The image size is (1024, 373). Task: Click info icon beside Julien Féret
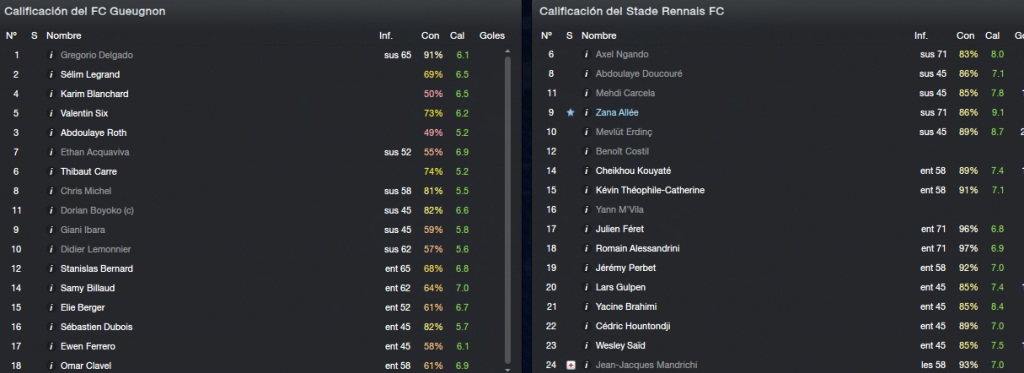coord(586,229)
